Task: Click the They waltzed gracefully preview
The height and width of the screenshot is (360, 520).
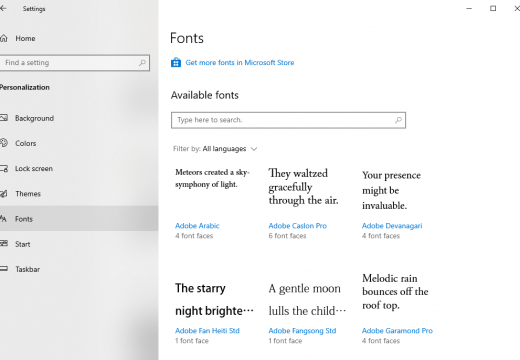Action: coord(303,187)
